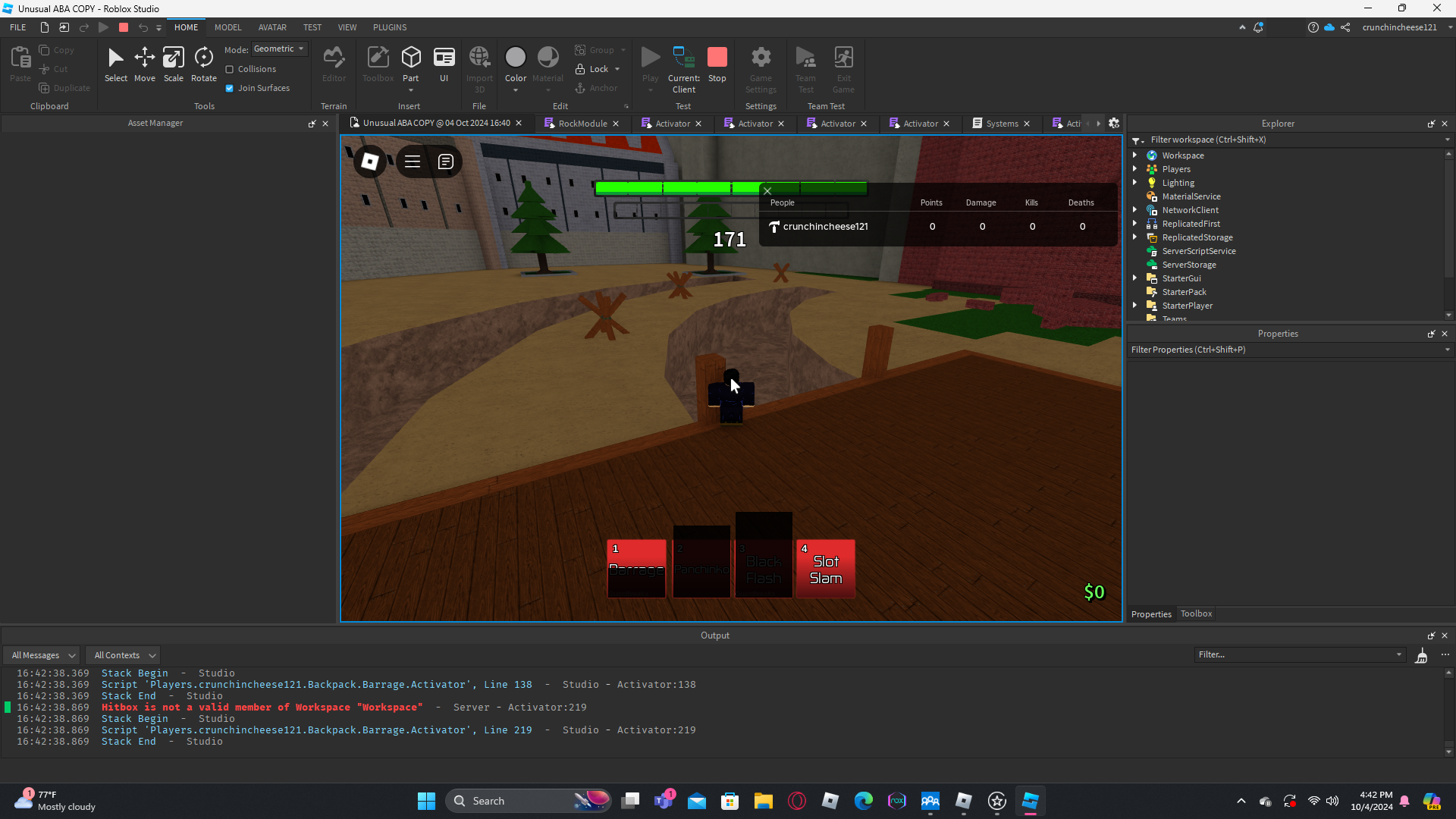Open the Roblox menu in the viewport
The width and height of the screenshot is (1456, 819).
pyautogui.click(x=370, y=162)
